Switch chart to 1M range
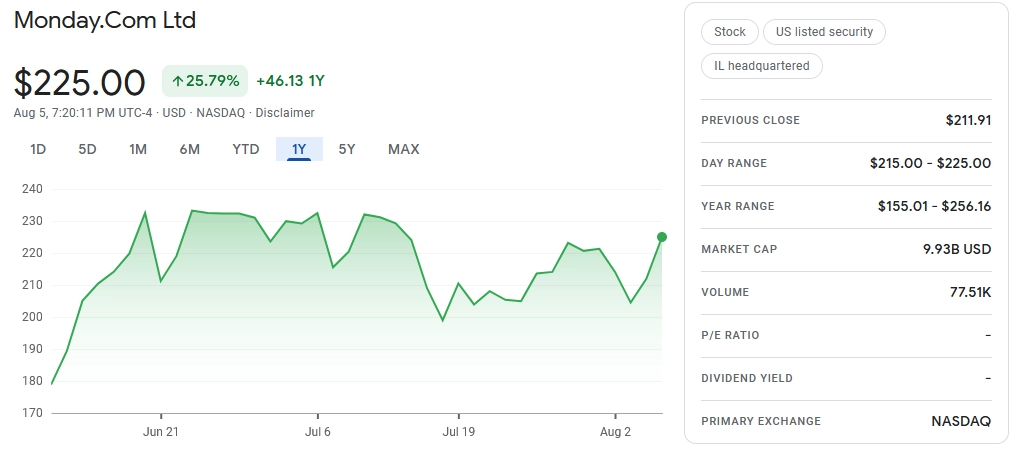This screenshot has height=450, width=1019. click(138, 150)
